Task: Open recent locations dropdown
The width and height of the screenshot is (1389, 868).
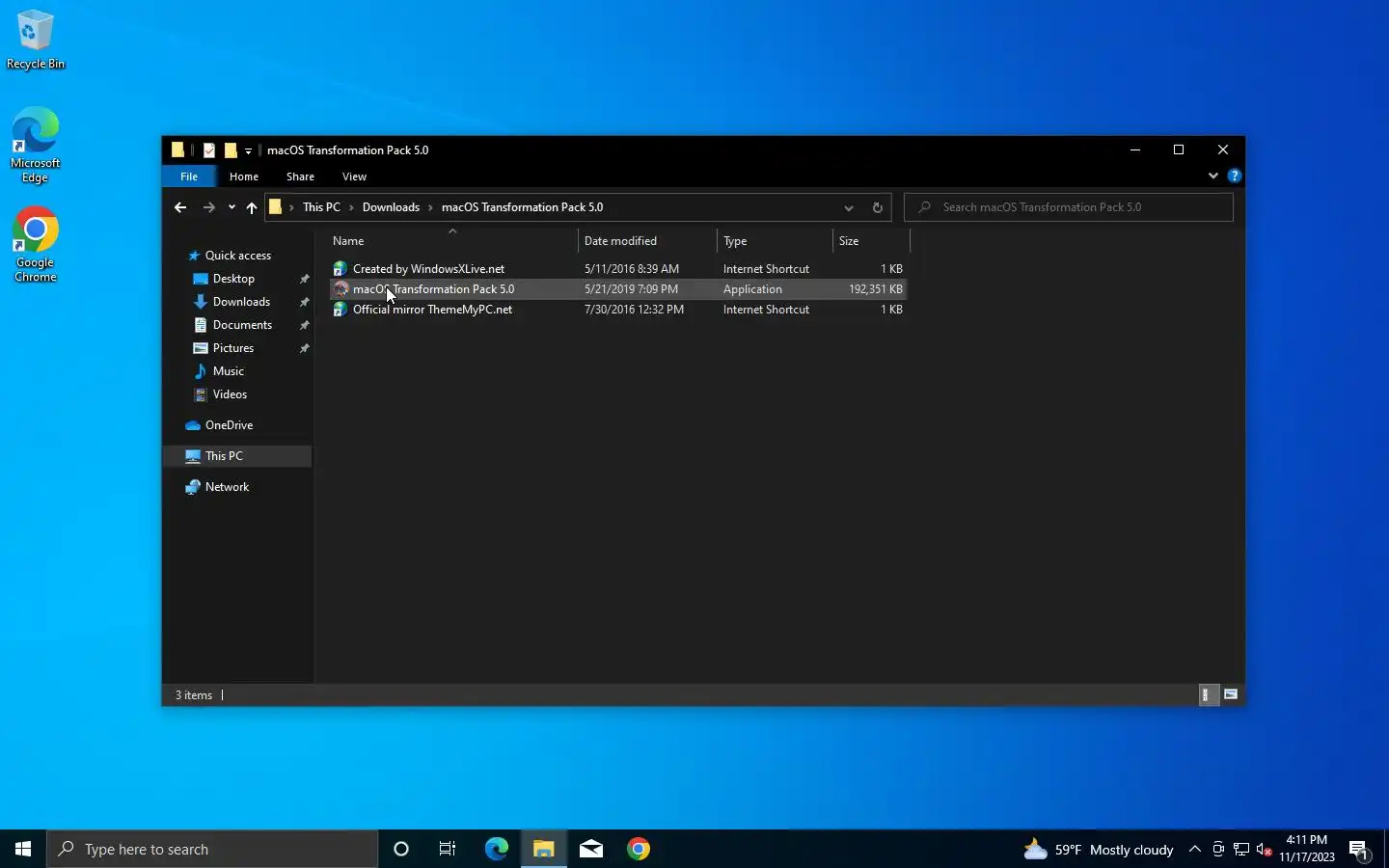Action: click(x=231, y=207)
